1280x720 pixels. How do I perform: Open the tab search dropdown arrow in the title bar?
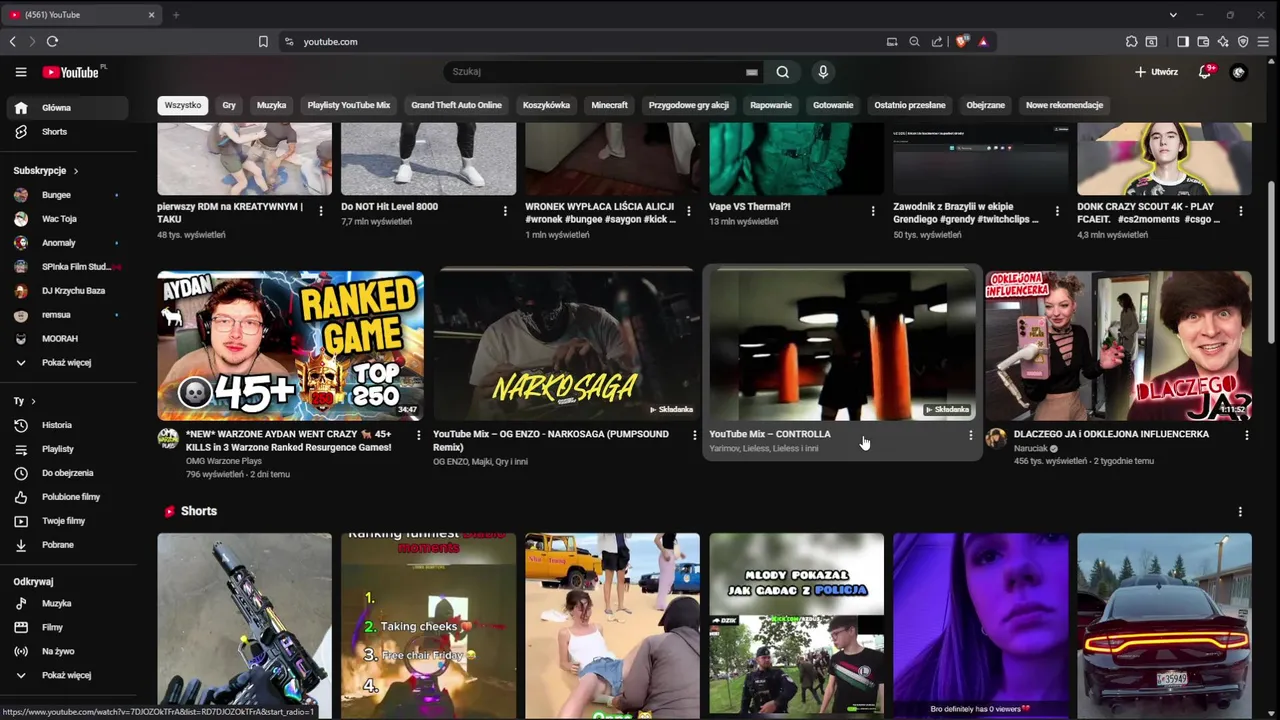pyautogui.click(x=1173, y=15)
